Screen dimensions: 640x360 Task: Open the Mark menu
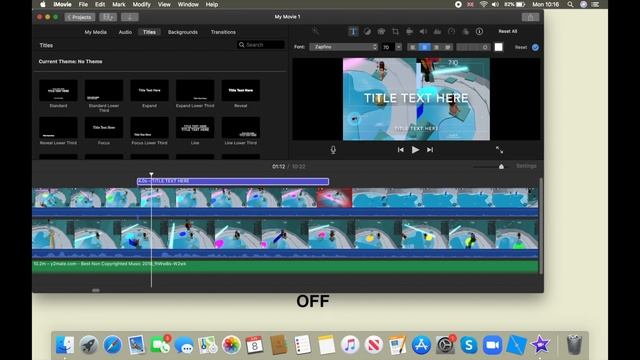point(119,4)
